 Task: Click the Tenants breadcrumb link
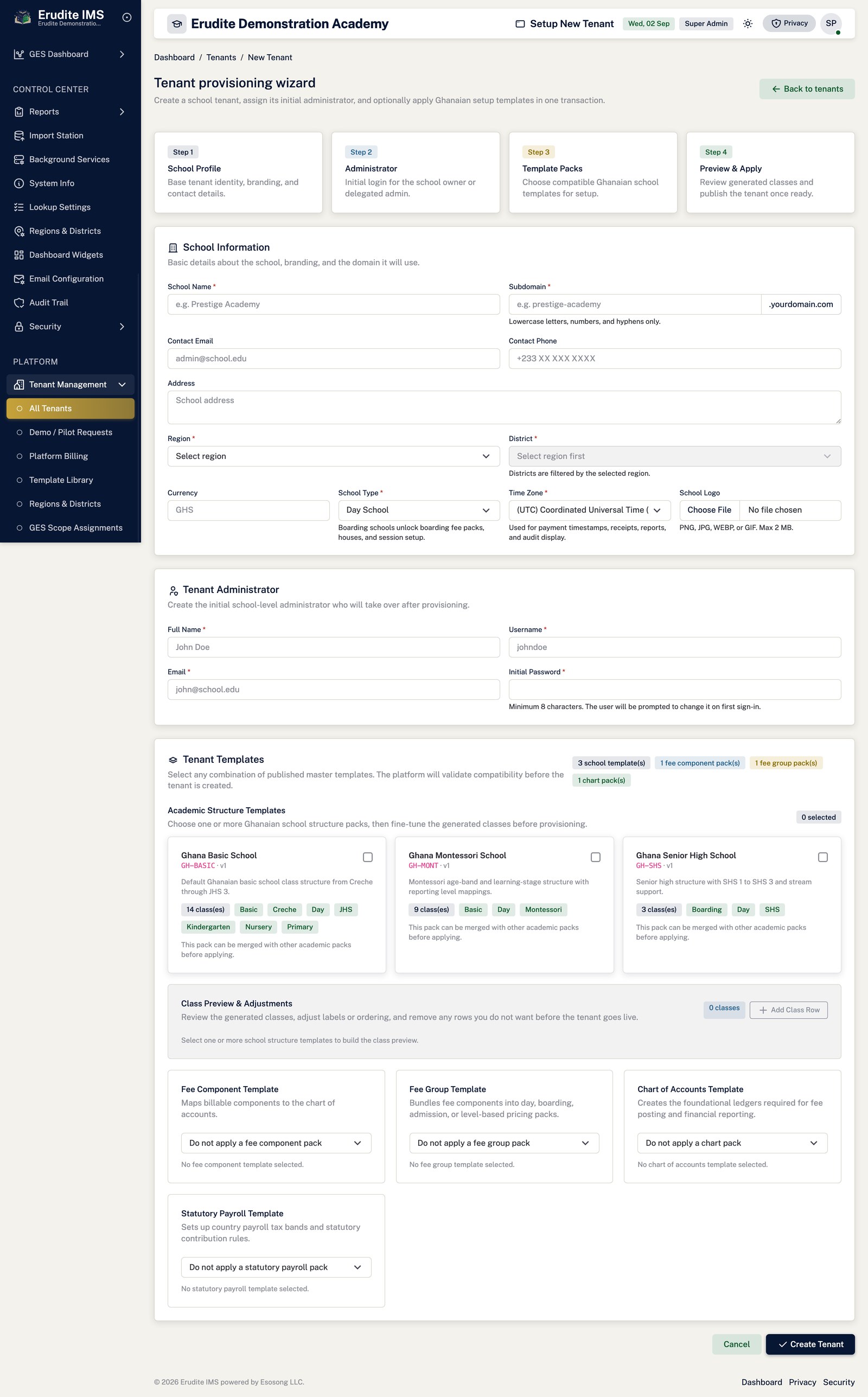tap(221, 58)
